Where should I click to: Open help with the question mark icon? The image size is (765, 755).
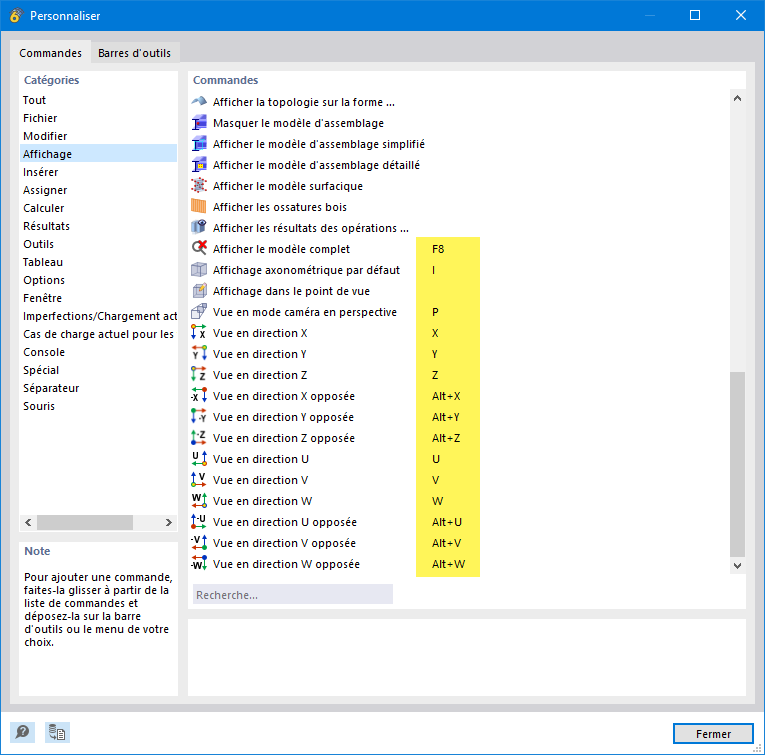point(22,732)
